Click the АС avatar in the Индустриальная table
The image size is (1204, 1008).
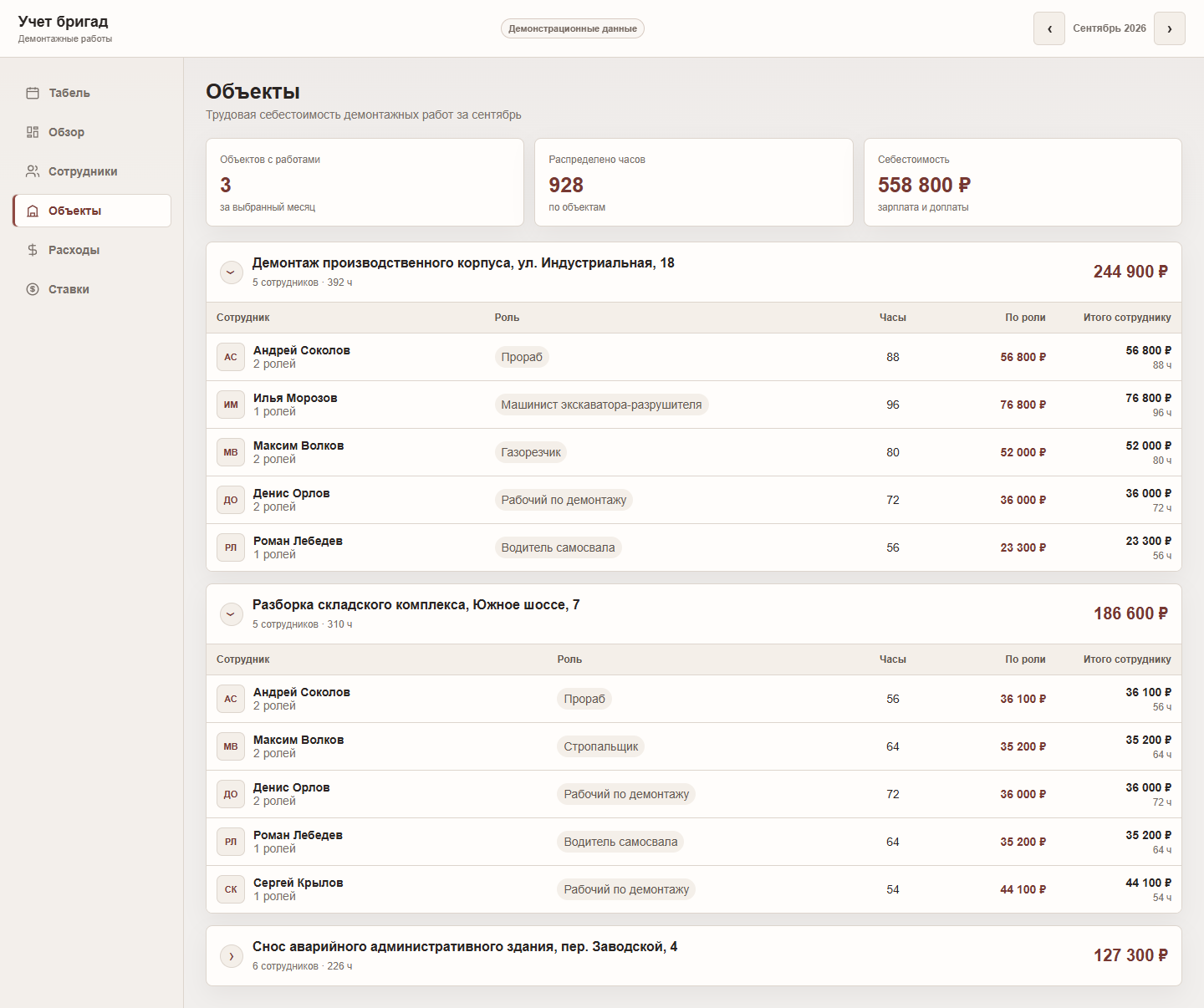pos(231,357)
